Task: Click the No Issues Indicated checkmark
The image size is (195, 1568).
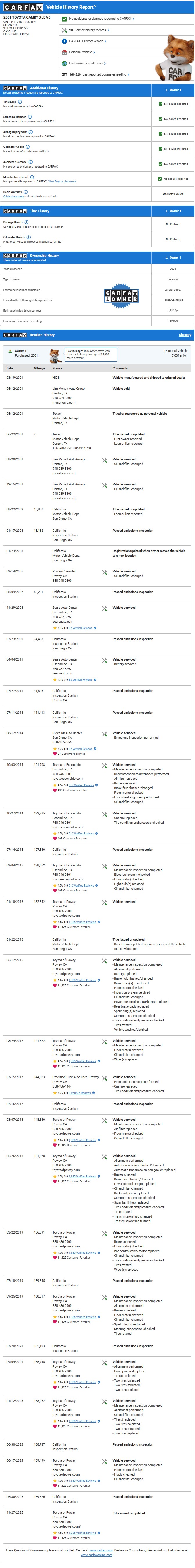Action: click(x=160, y=149)
